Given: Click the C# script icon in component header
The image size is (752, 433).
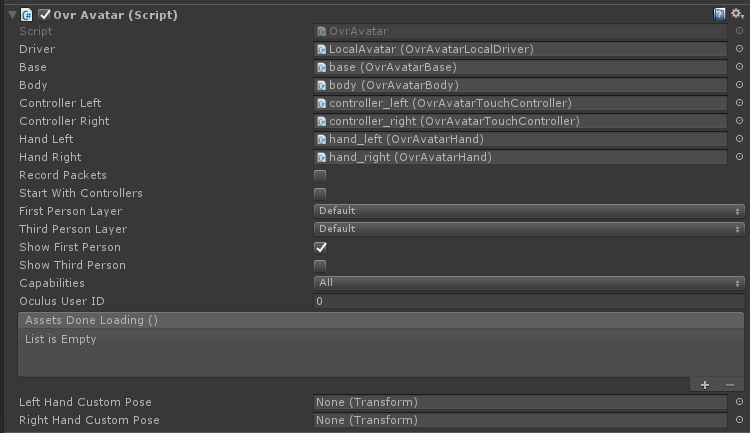Looking at the screenshot, I should [x=26, y=15].
